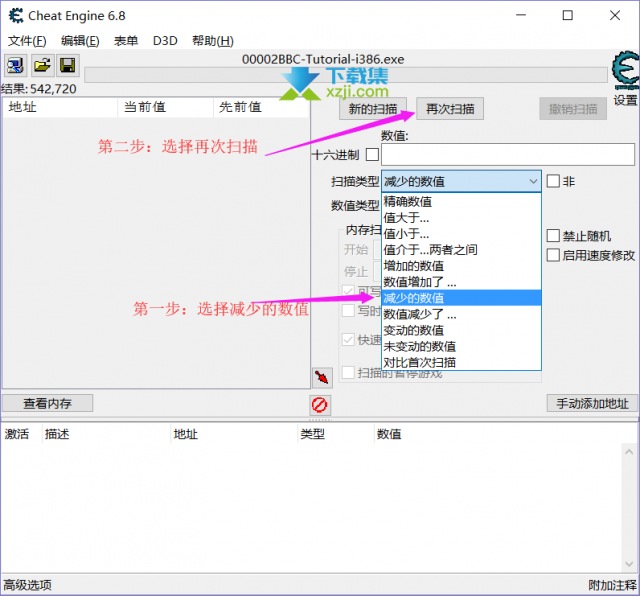The height and width of the screenshot is (596, 640).
Task: Open the 编辑(E) menu
Action: (x=80, y=41)
